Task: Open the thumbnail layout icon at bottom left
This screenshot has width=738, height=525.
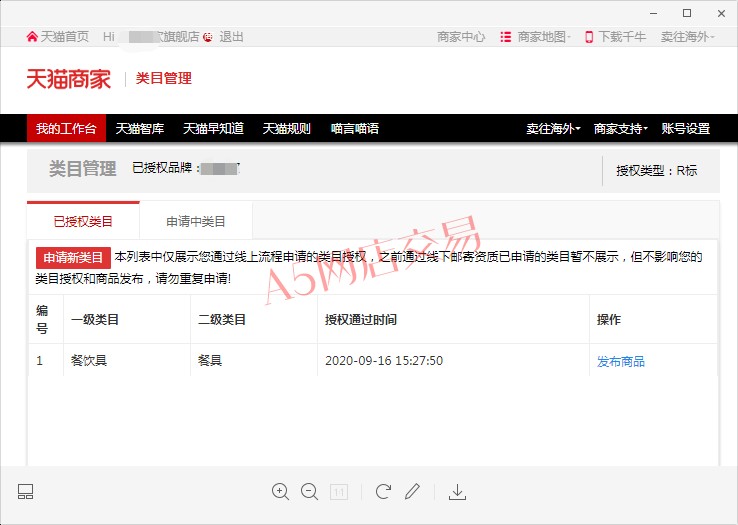Action: coord(25,492)
